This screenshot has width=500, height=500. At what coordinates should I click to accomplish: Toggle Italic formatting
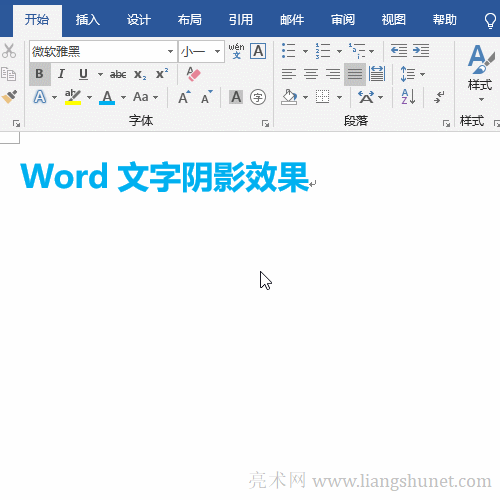61,74
